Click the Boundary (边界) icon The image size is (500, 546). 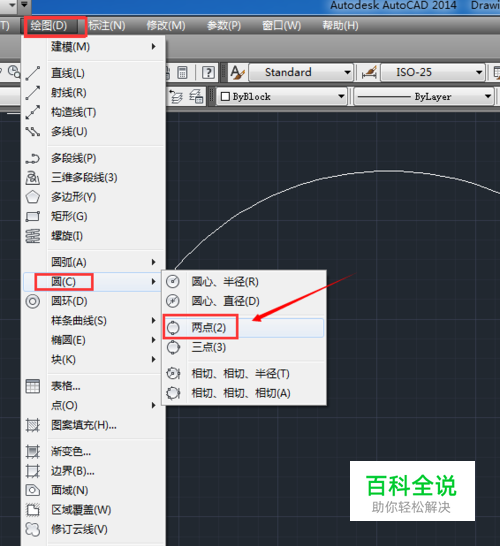[33, 471]
